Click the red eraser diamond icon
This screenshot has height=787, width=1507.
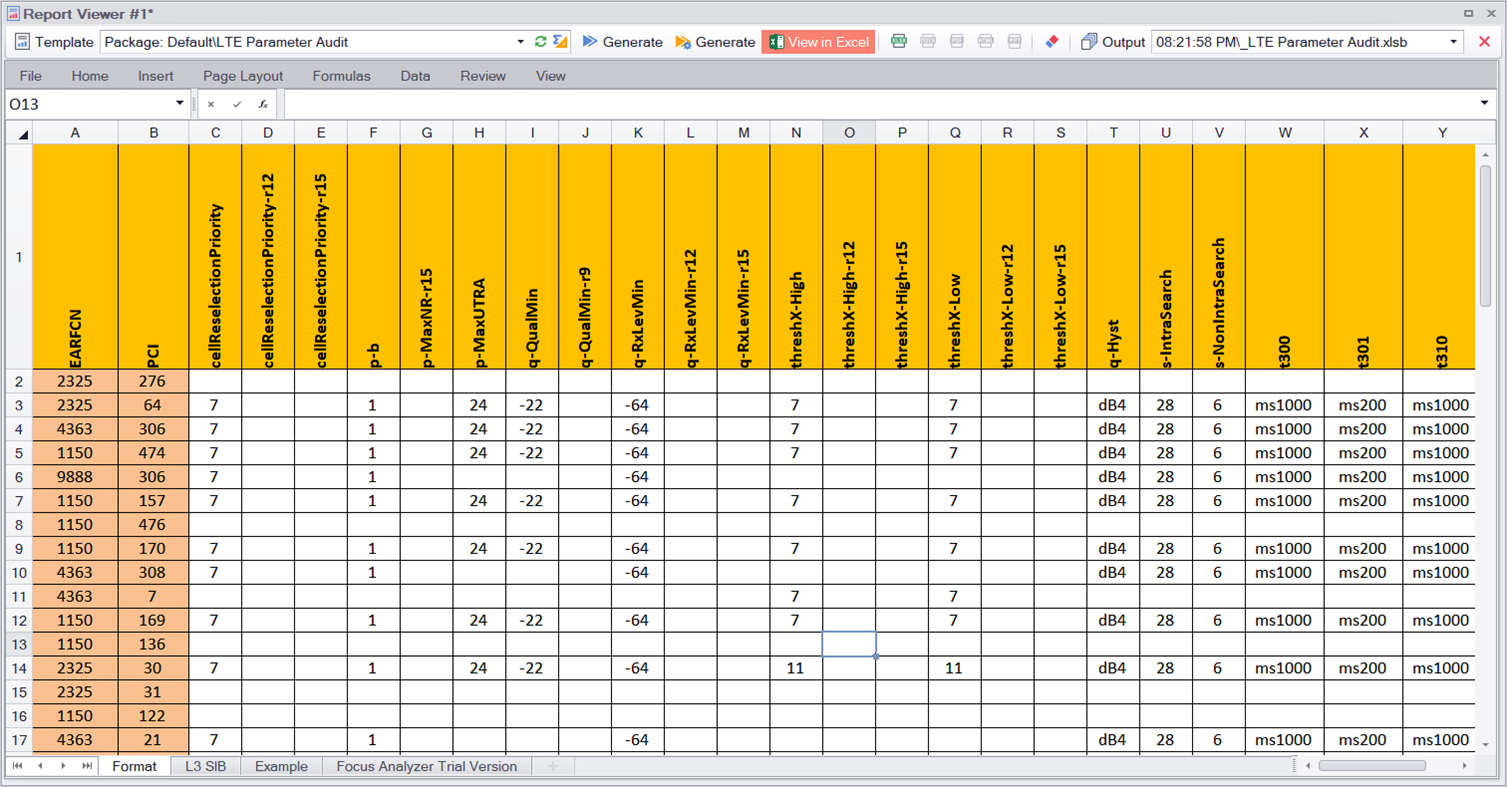point(1052,42)
